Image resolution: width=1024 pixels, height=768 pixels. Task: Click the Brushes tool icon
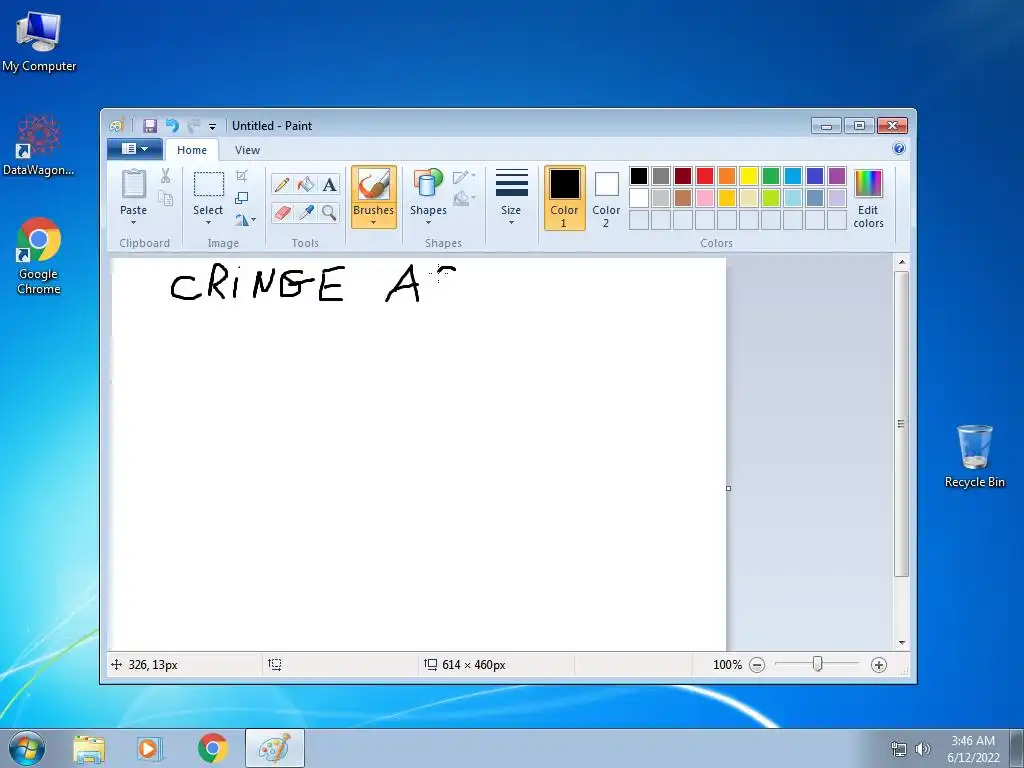374,185
